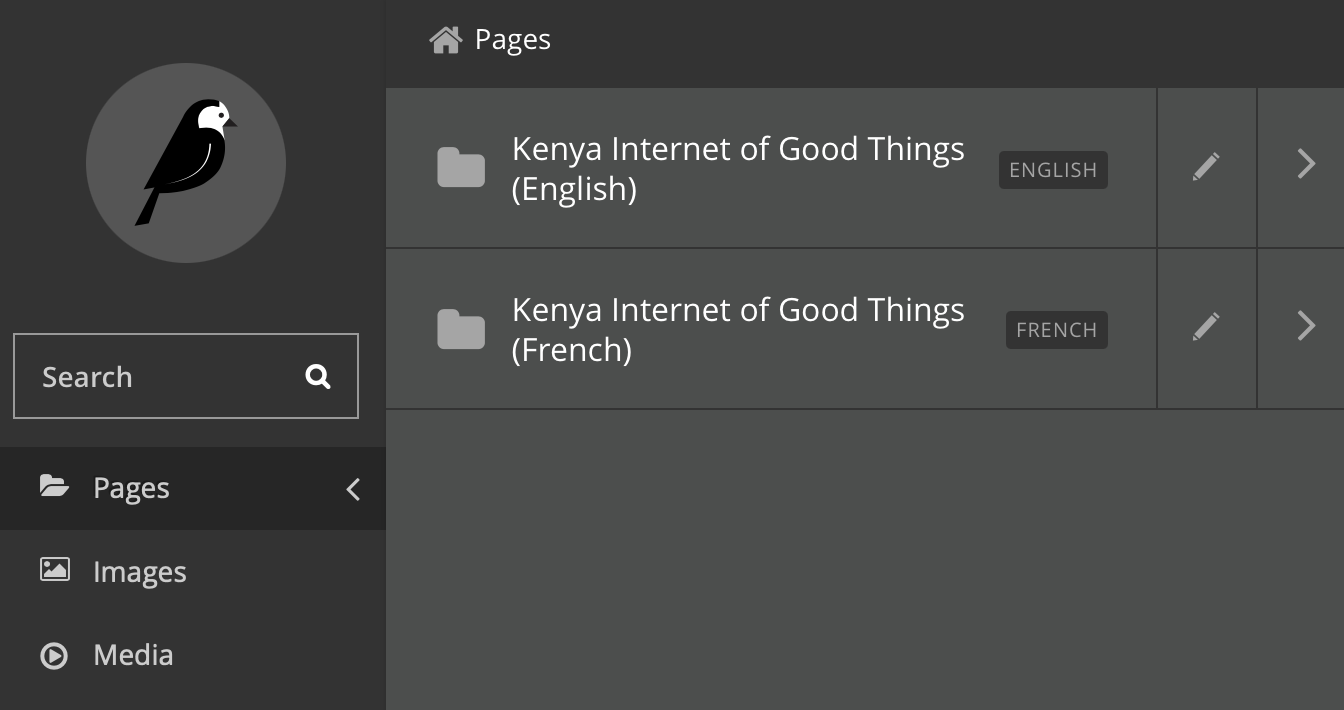Open Kenya Internet of Good Things (French)
Screen dimensions: 1344x710
(x=738, y=329)
